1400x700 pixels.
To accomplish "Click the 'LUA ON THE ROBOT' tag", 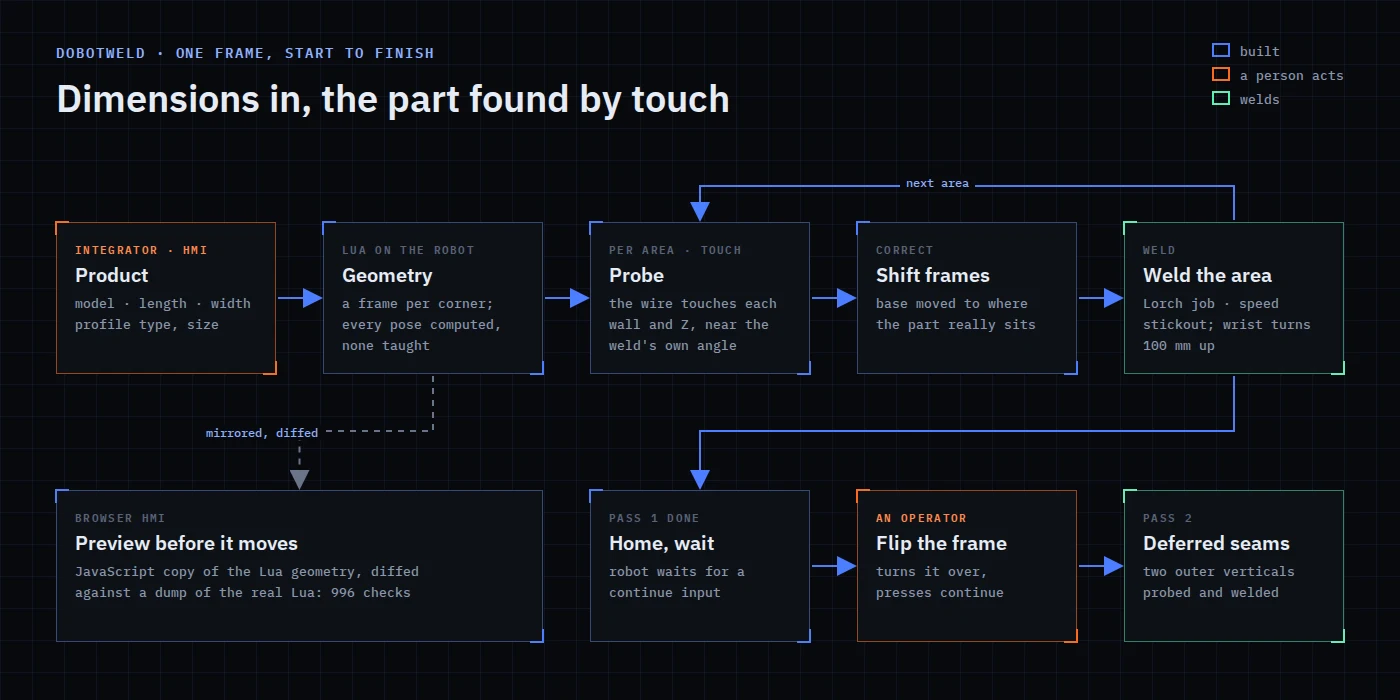I will pyautogui.click(x=408, y=250).
